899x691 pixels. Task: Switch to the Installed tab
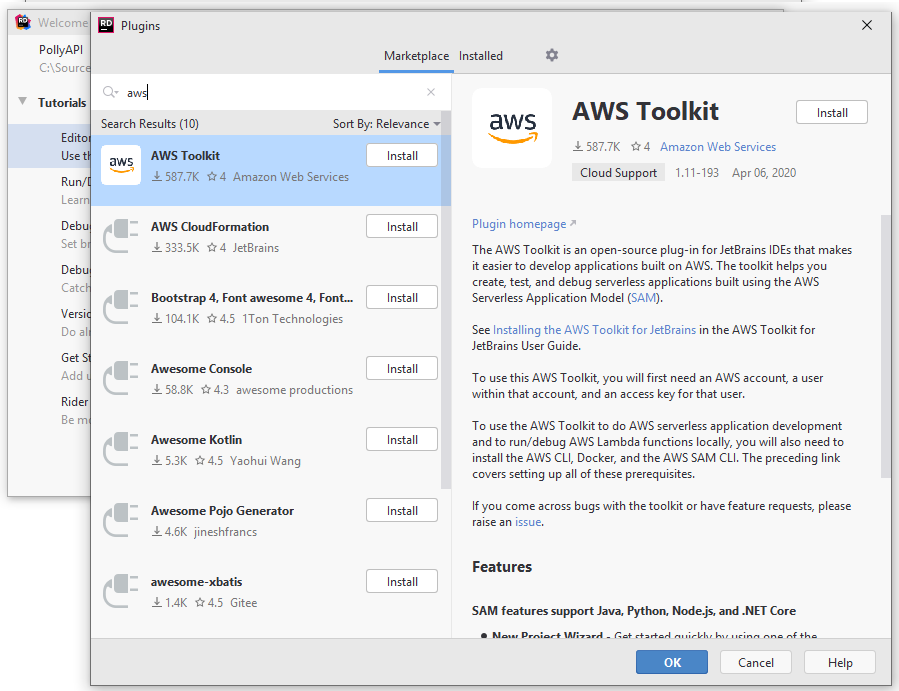click(x=480, y=56)
